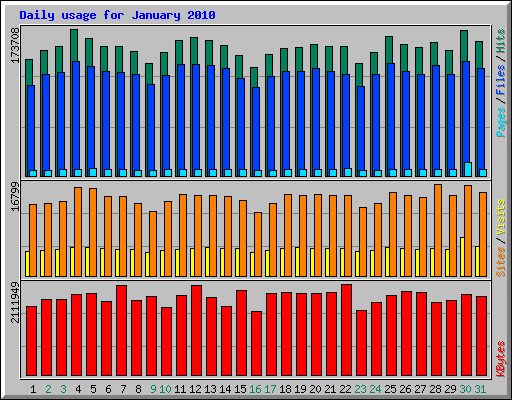Select the 173708 hits axis value
The image size is (512, 400).
click(x=15, y=45)
